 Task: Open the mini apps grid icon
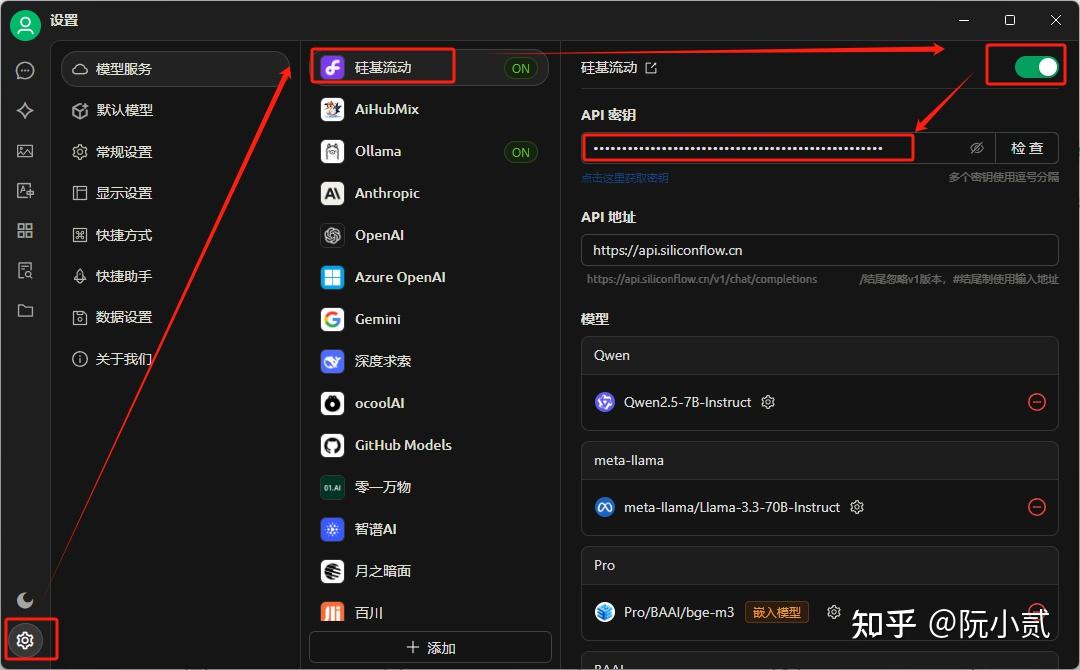click(25, 231)
